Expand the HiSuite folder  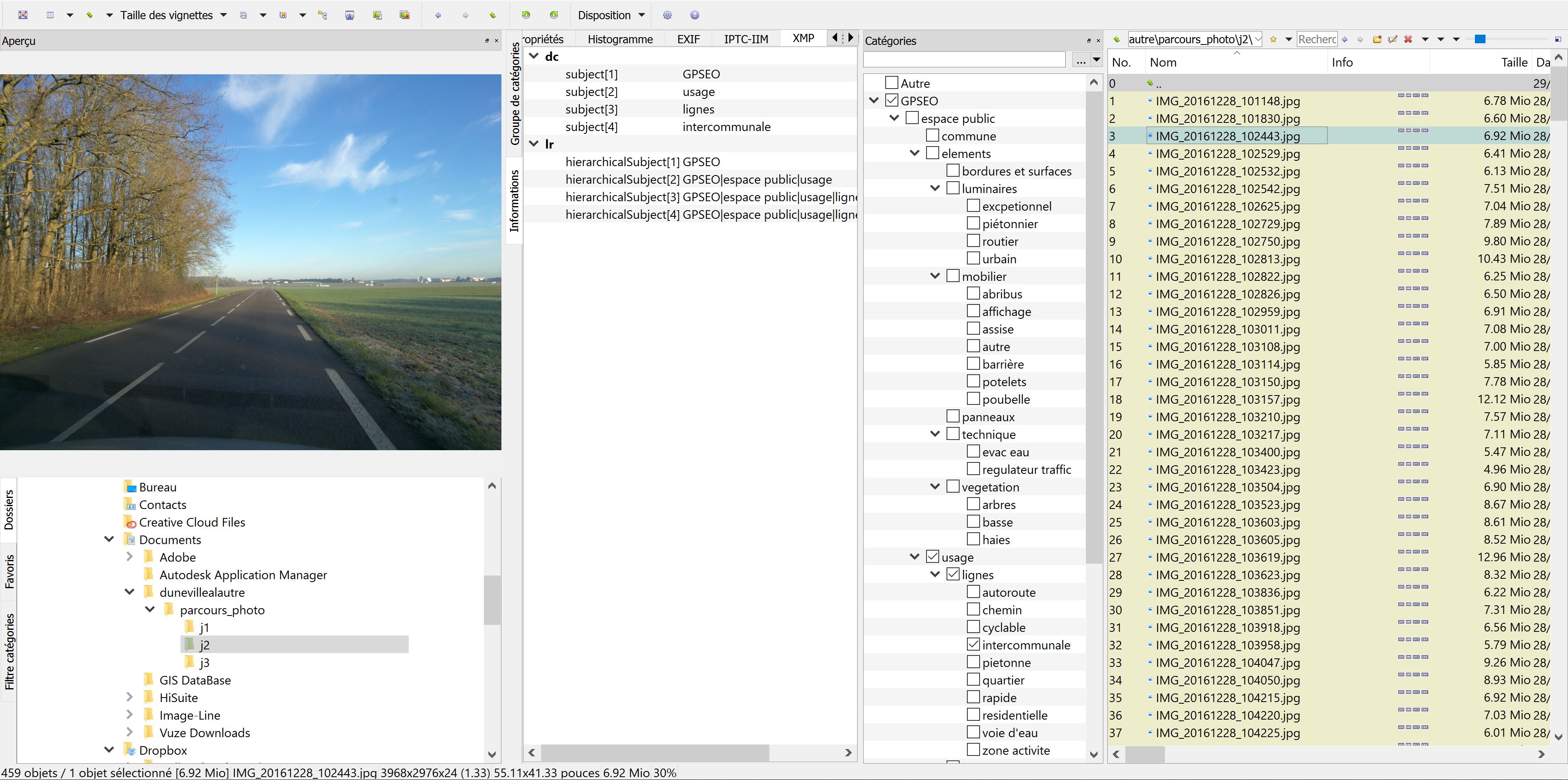click(x=129, y=697)
